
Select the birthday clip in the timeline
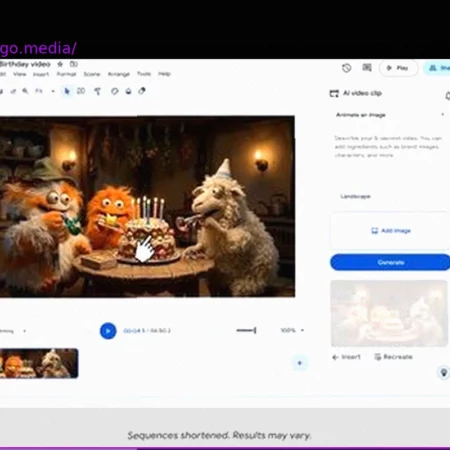coord(39,363)
